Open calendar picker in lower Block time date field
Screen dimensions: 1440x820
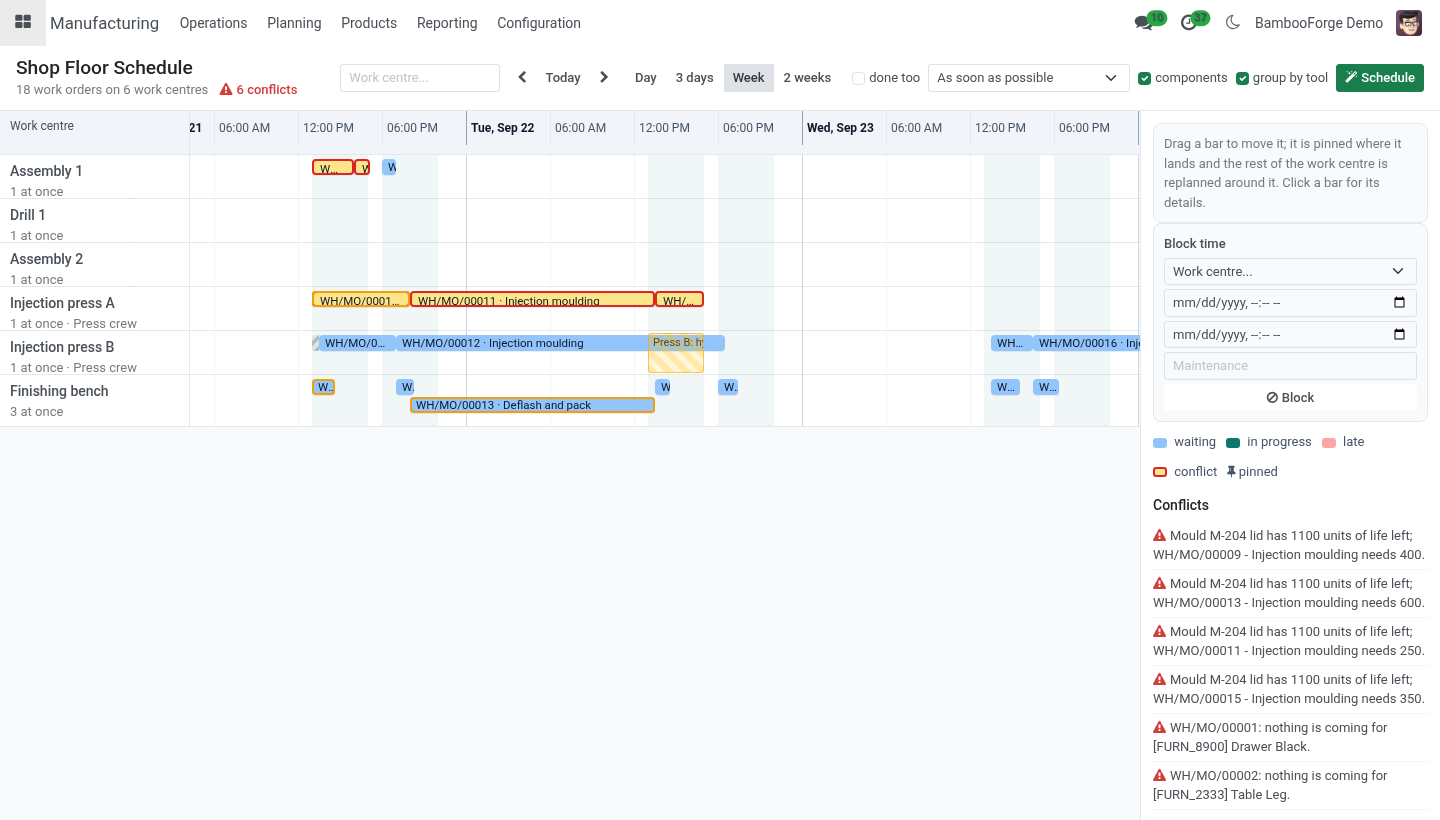click(1399, 335)
